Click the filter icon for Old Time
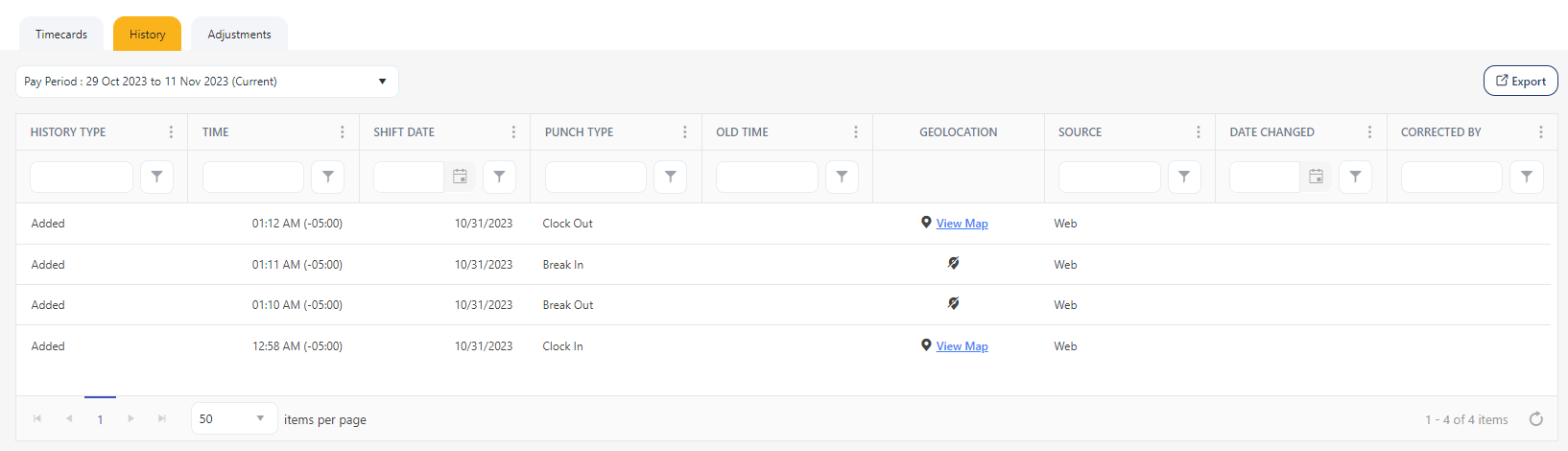The height and width of the screenshot is (451, 1568). [842, 177]
